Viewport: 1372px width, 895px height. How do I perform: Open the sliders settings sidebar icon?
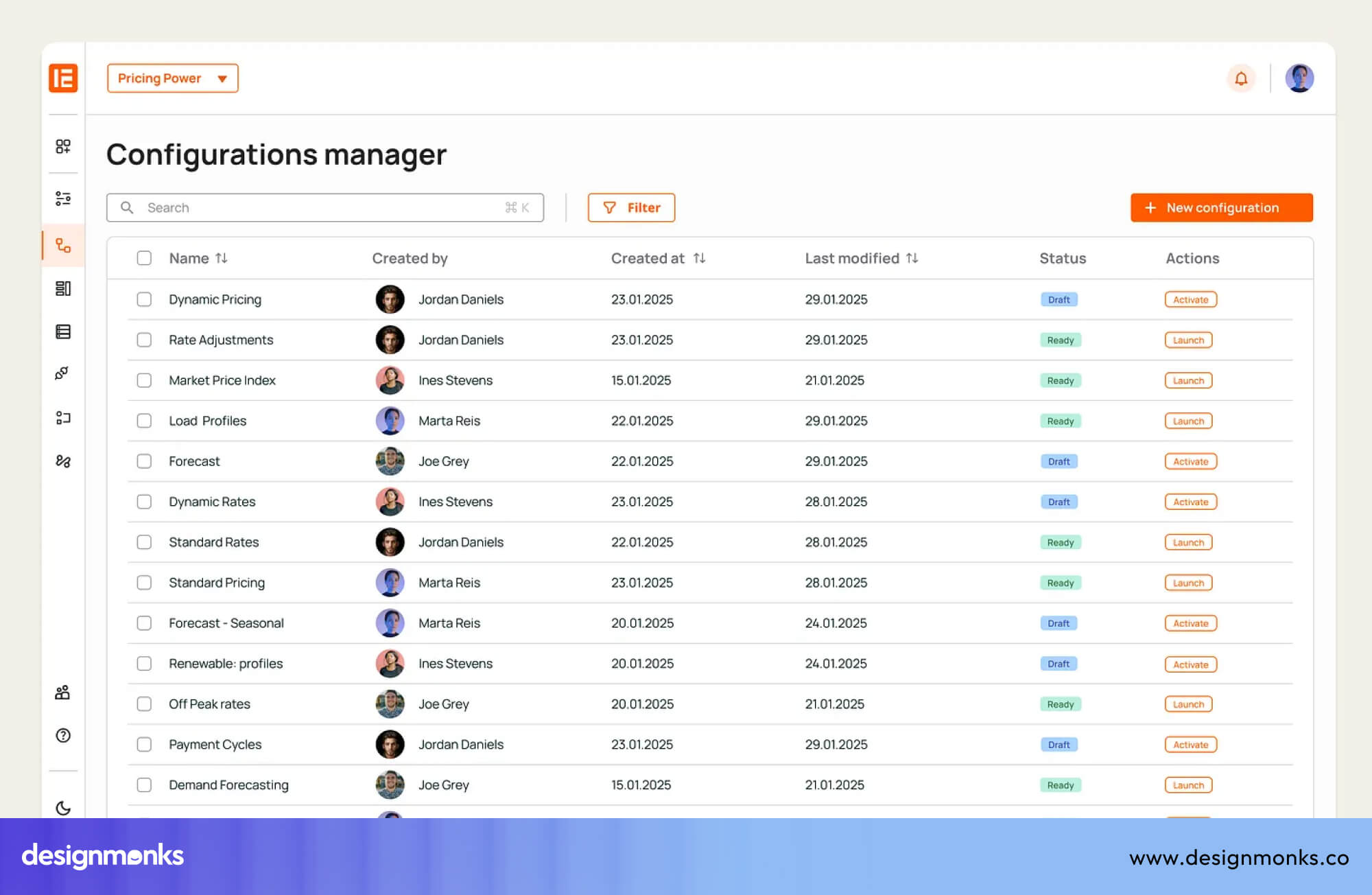63,198
